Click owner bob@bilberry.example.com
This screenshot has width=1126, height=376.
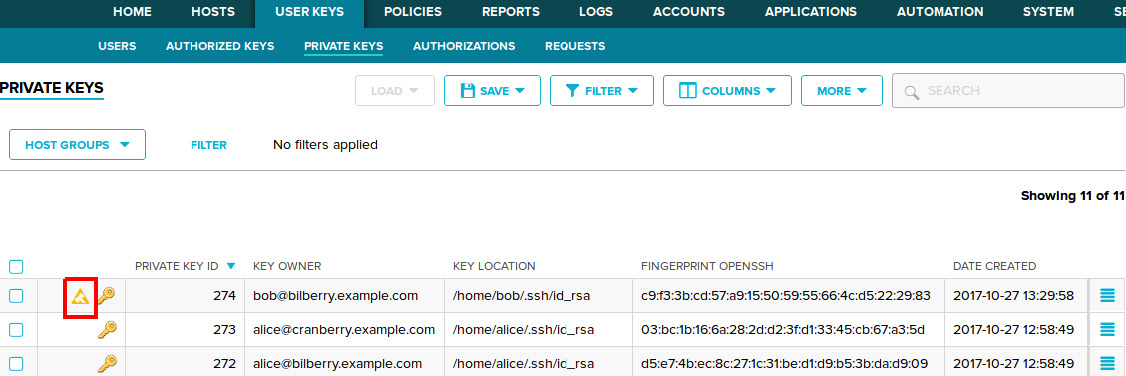click(335, 296)
